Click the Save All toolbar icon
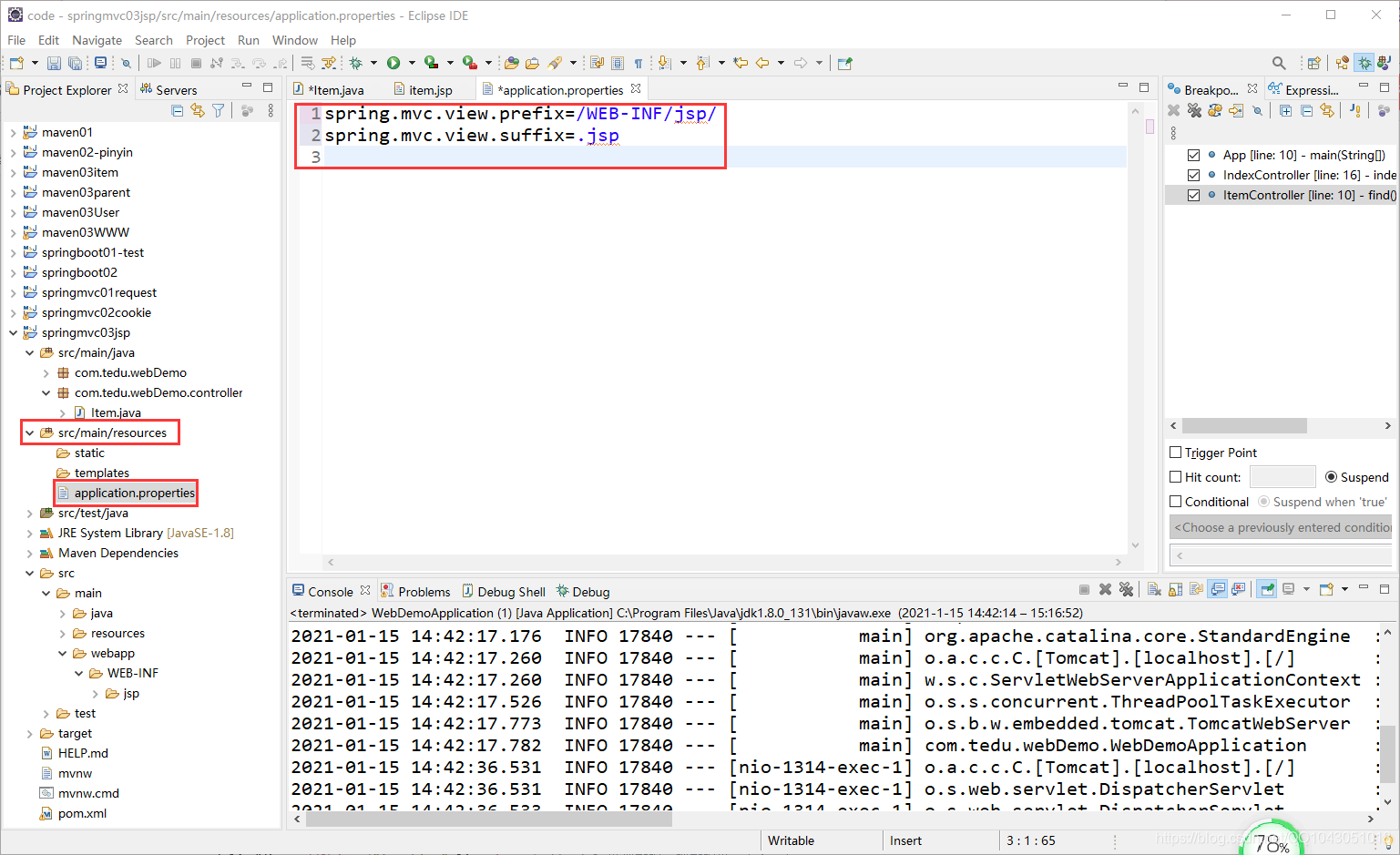Viewport: 1400px width, 855px height. 76,63
